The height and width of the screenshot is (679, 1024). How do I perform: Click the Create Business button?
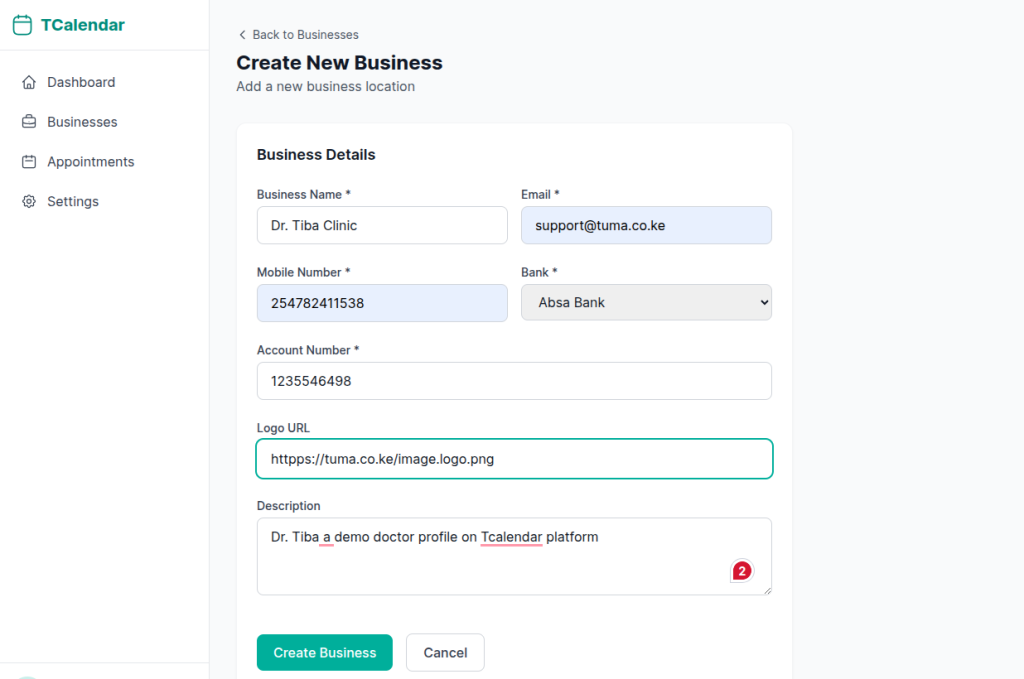325,653
